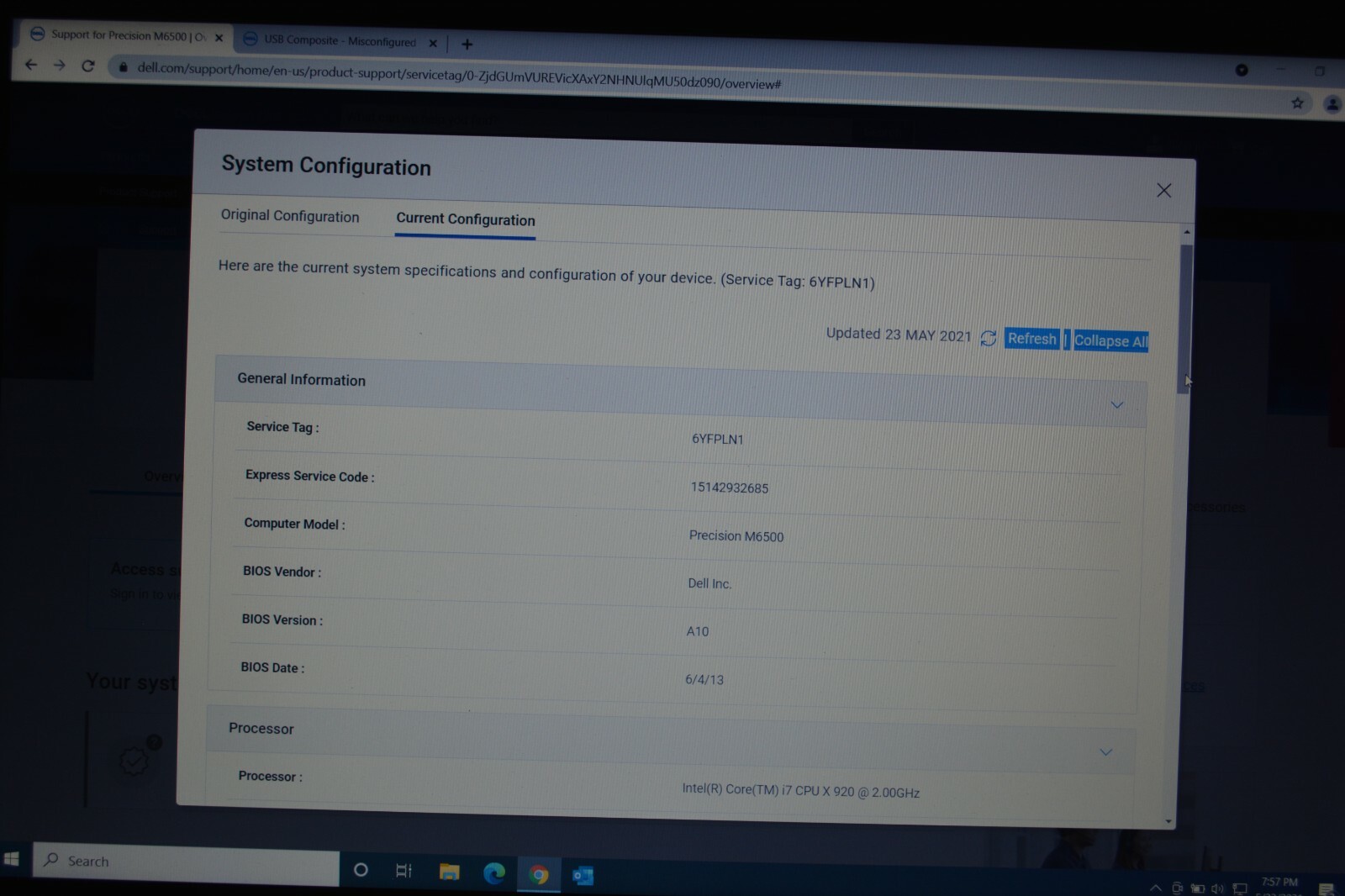
Task: Click scrollbar up arrow in dialog
Action: point(1187,231)
